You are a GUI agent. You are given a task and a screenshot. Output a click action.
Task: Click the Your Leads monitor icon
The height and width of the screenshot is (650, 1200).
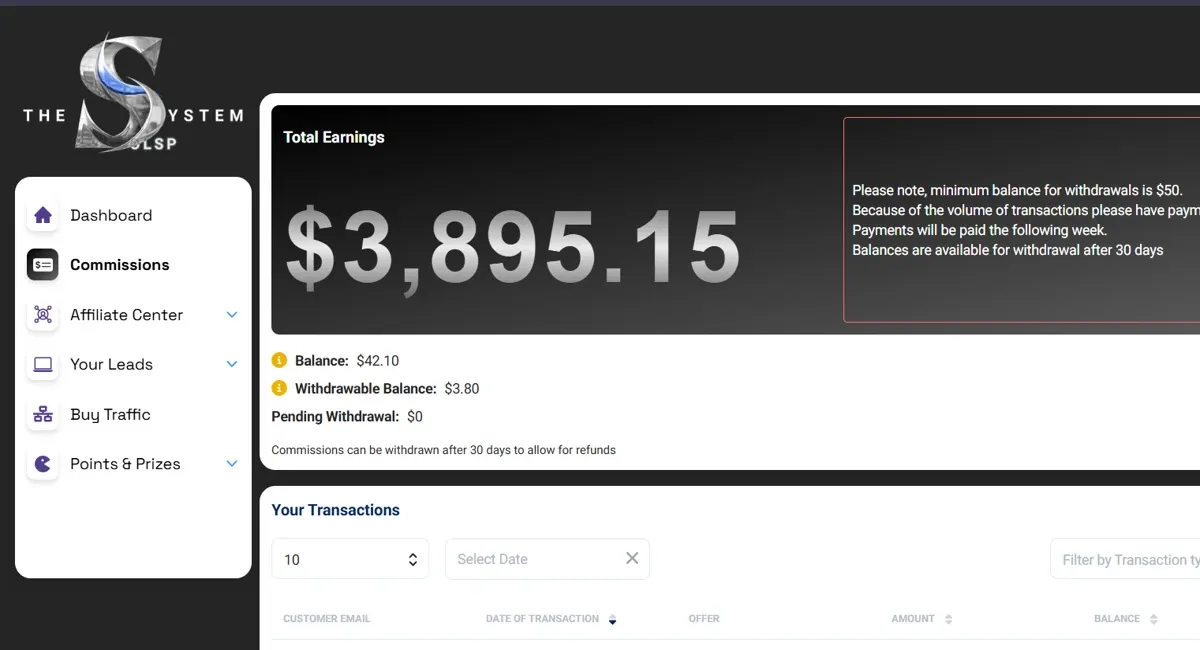42,364
